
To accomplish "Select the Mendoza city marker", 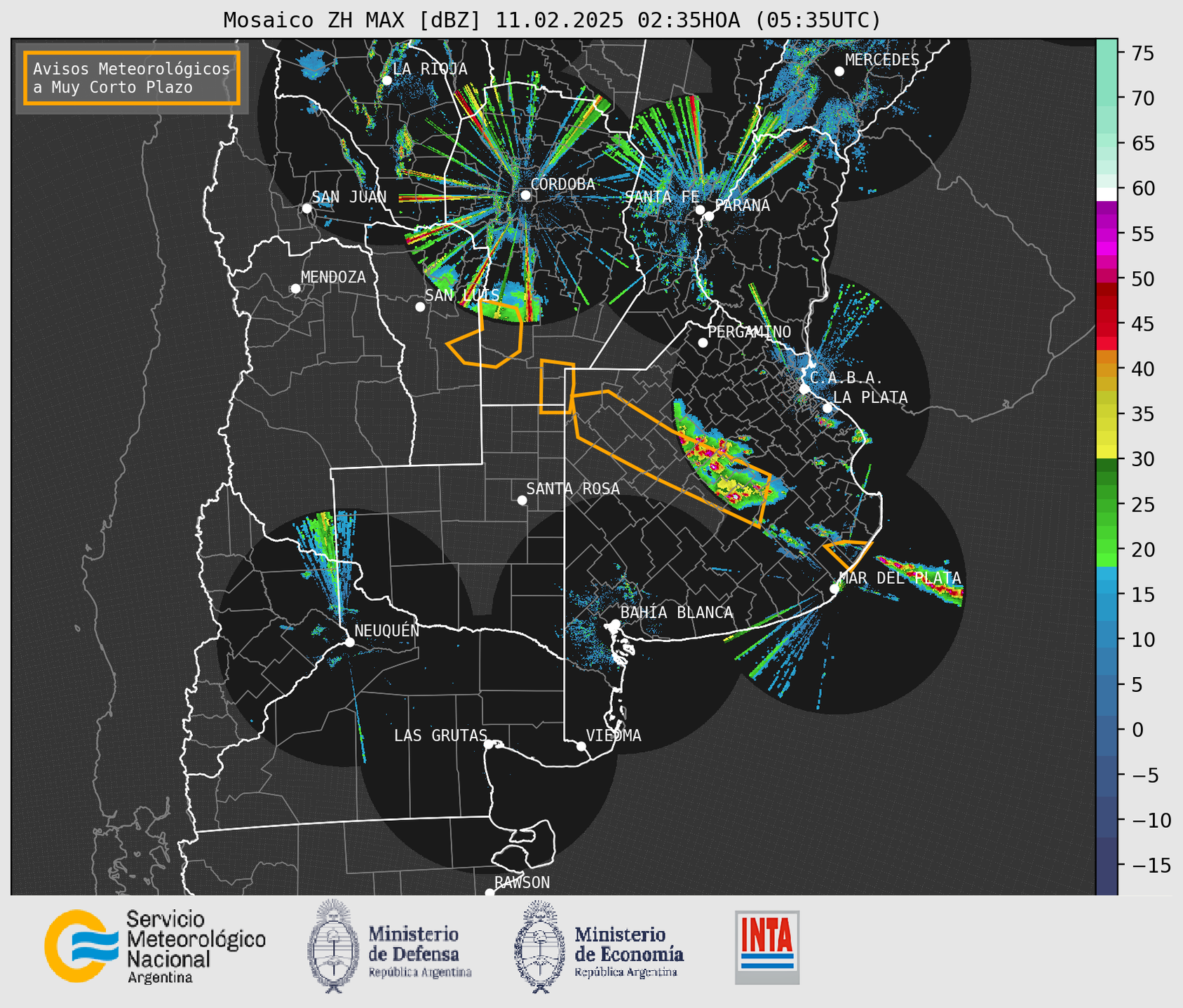I will tap(295, 289).
